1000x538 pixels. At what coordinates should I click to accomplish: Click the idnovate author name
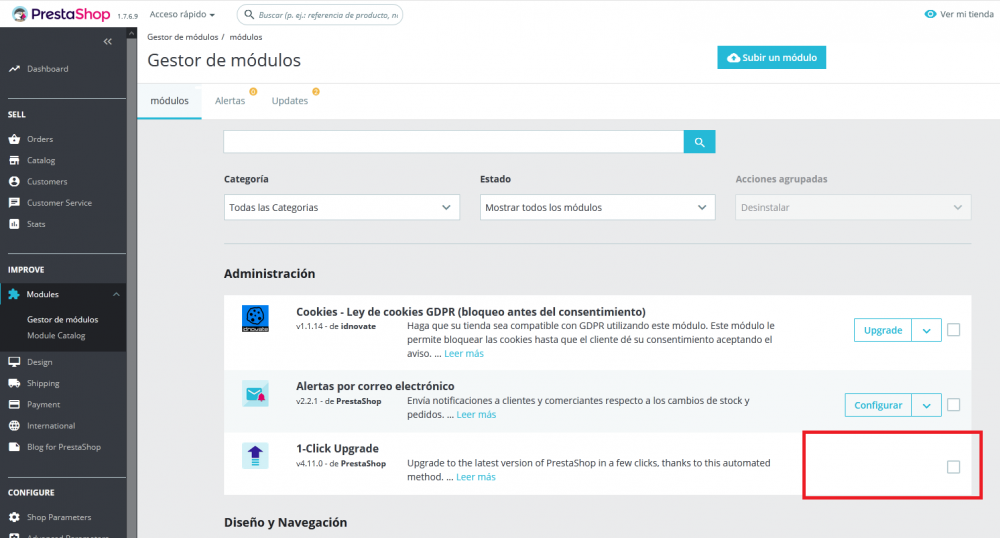[358, 326]
